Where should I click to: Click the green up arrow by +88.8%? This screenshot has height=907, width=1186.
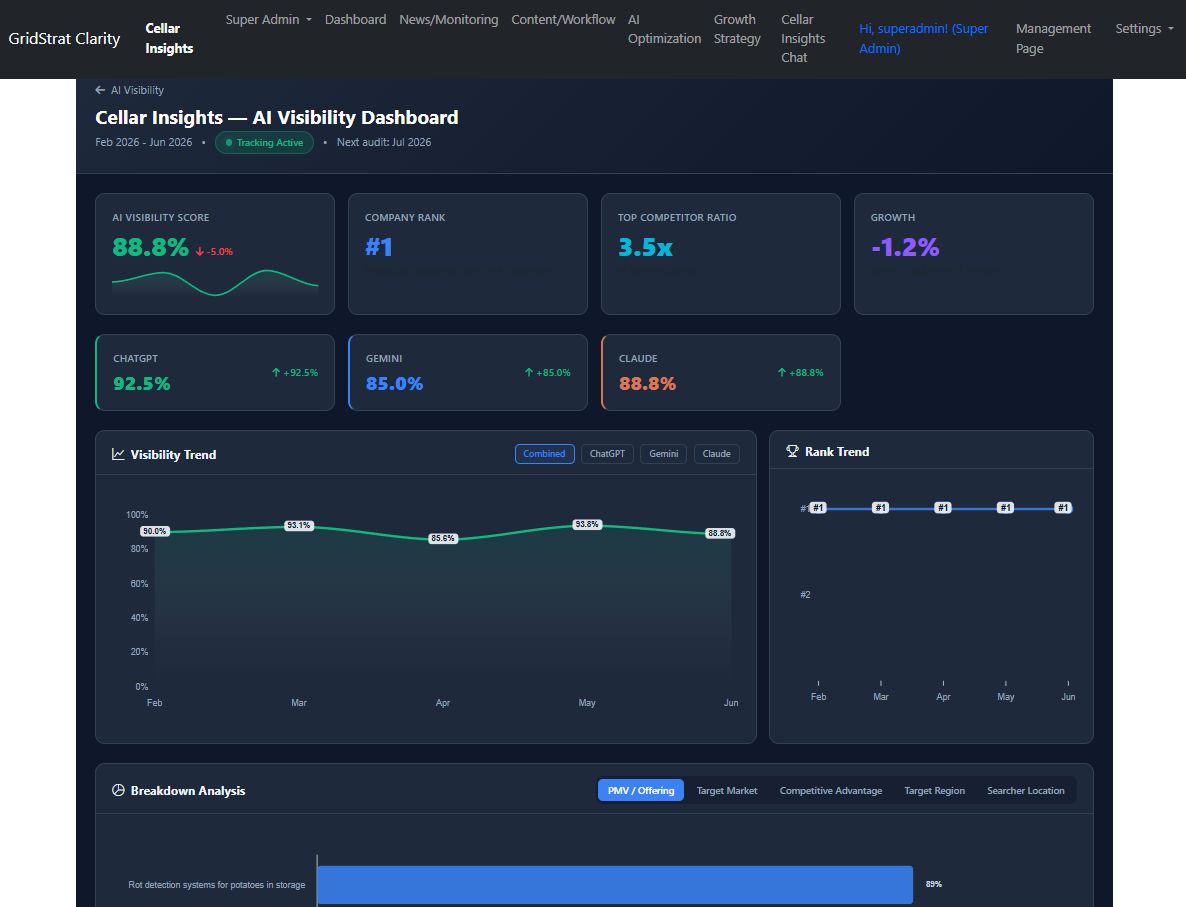click(x=781, y=372)
